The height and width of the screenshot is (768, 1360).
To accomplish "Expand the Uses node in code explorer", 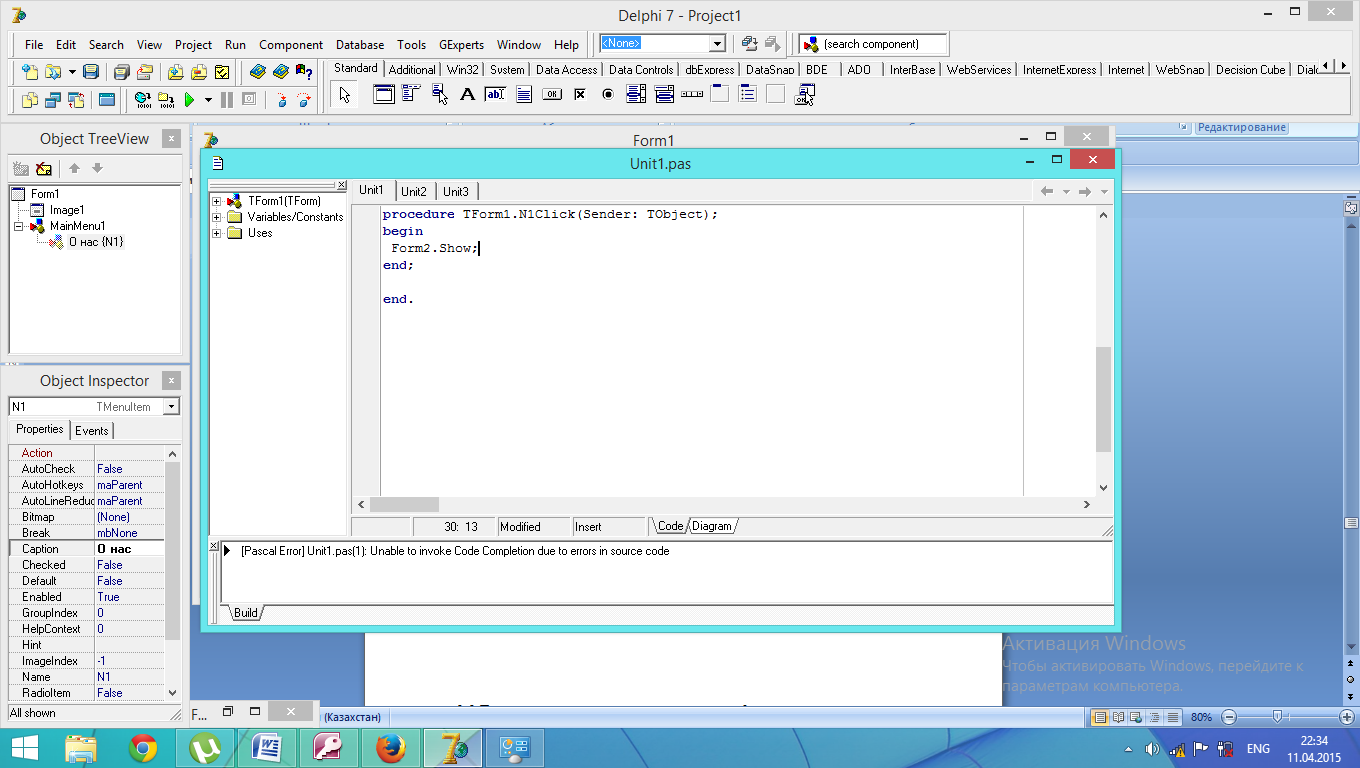I will pyautogui.click(x=216, y=233).
